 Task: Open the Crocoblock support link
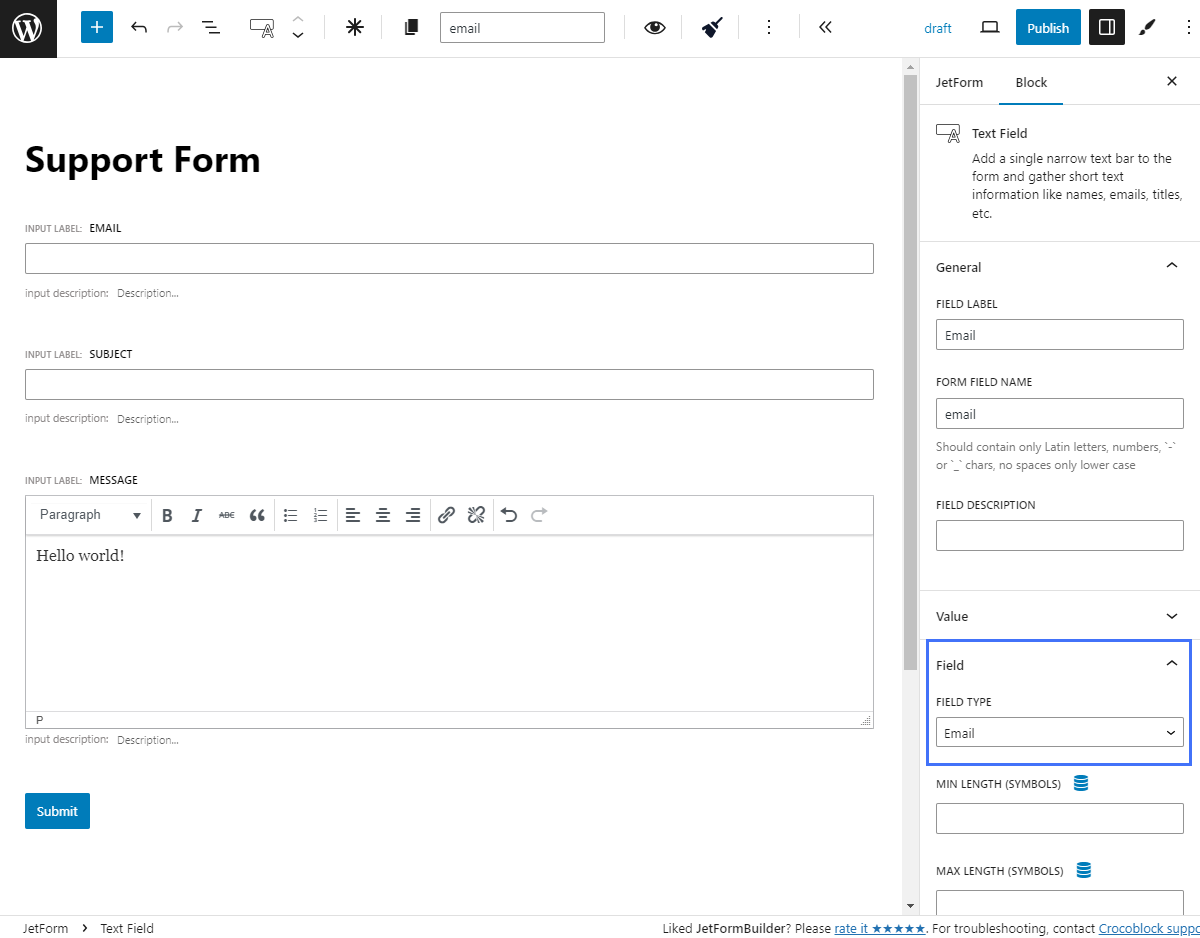pyautogui.click(x=1149, y=928)
